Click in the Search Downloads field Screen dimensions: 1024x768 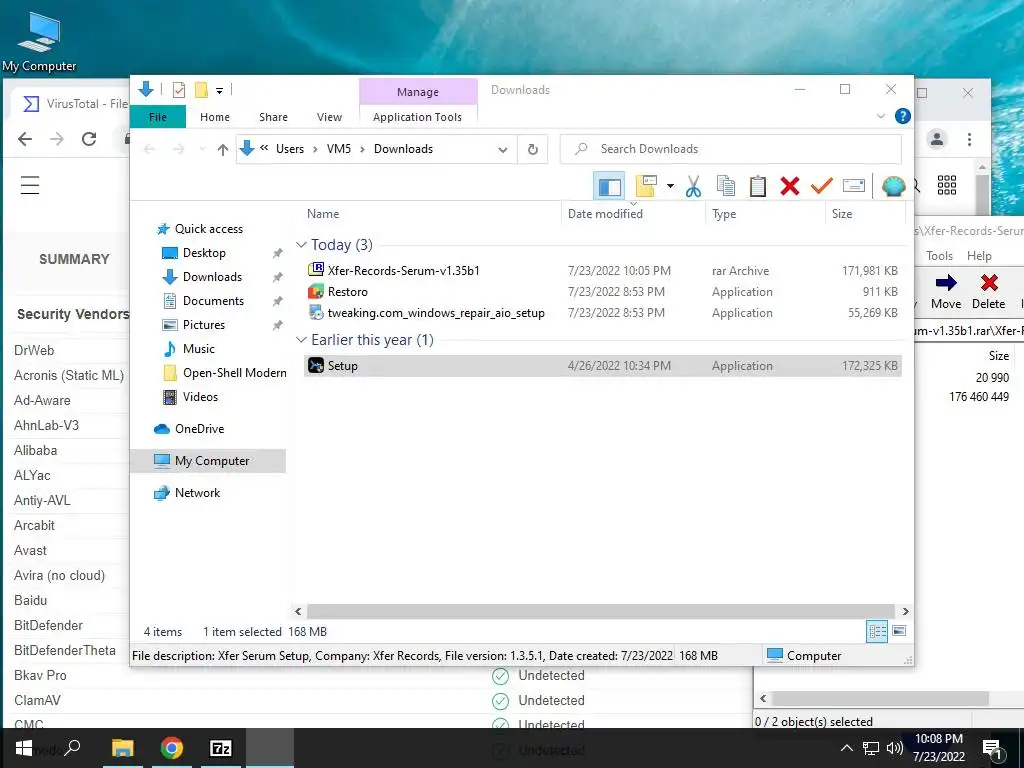tap(731, 149)
